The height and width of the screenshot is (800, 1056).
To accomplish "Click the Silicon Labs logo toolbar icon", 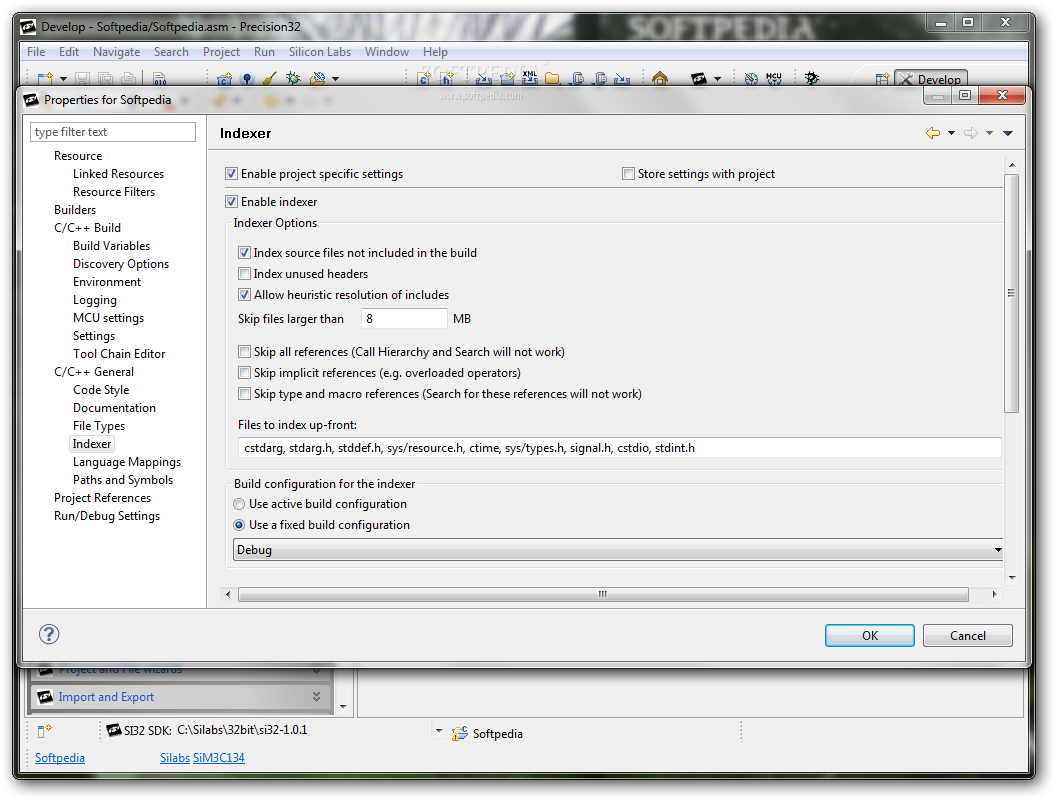I will coord(699,79).
